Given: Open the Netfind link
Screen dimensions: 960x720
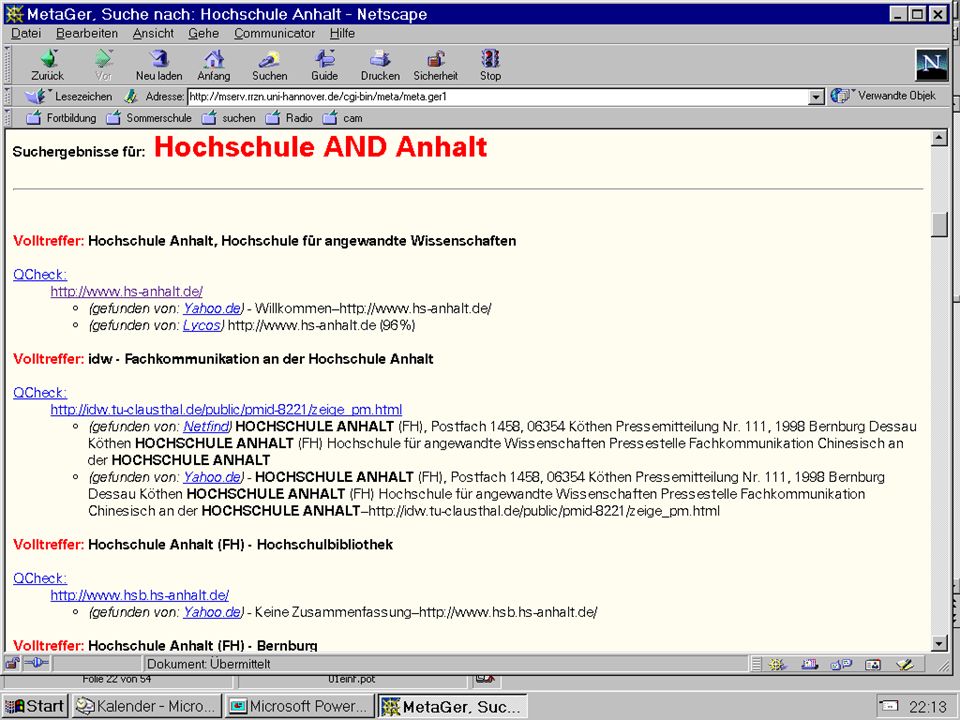Looking at the screenshot, I should 206,426.
